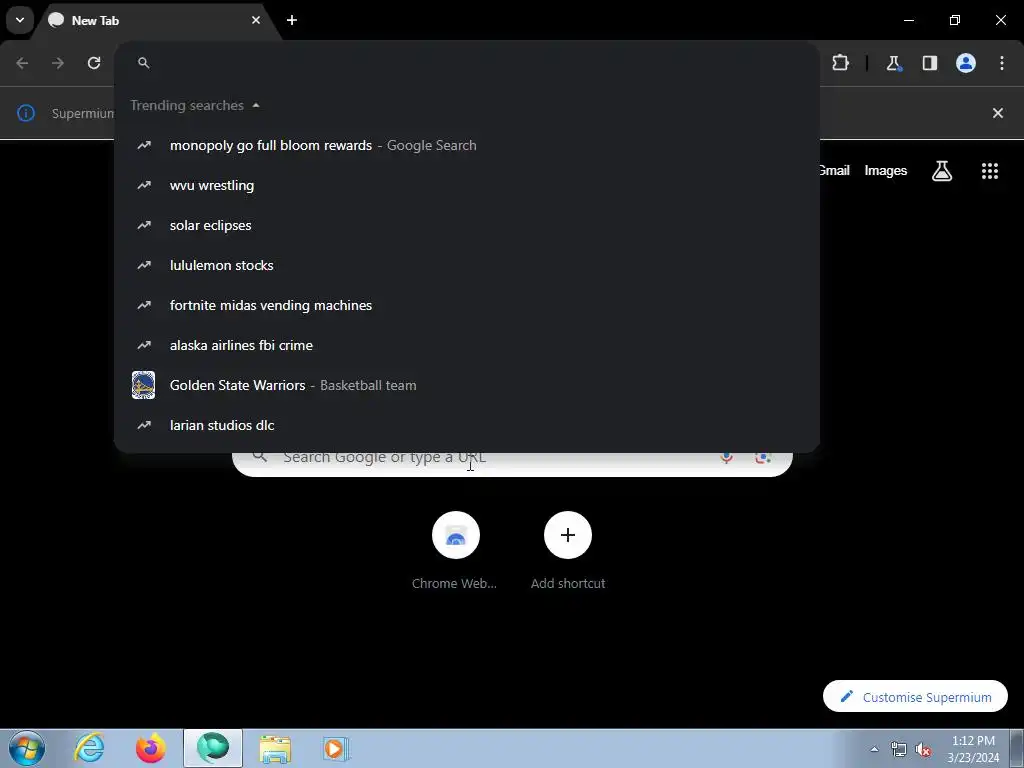Viewport: 1024px width, 768px height.
Task: Click the Supermium infobar info icon
Action: 25,113
